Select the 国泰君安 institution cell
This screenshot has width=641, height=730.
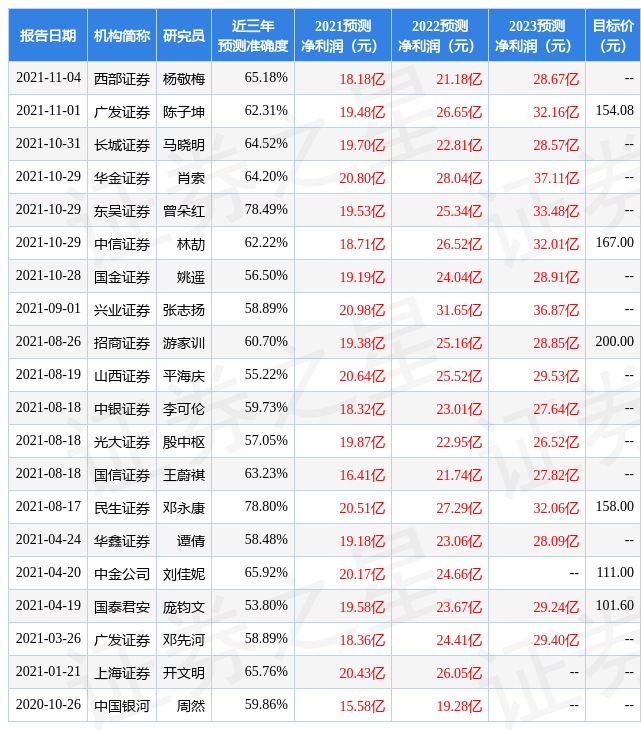pyautogui.click(x=122, y=607)
